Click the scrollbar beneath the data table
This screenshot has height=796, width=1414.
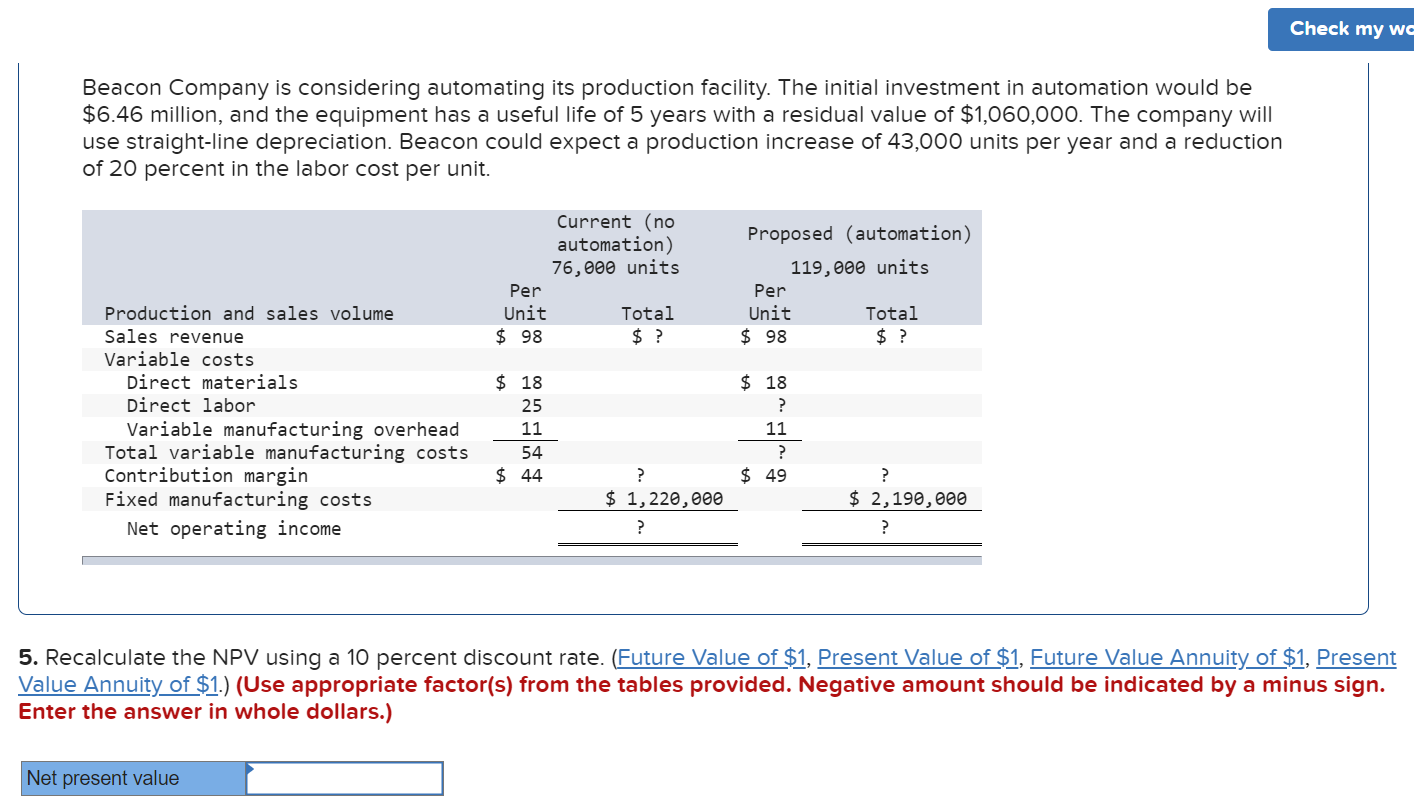pyautogui.click(x=531, y=560)
